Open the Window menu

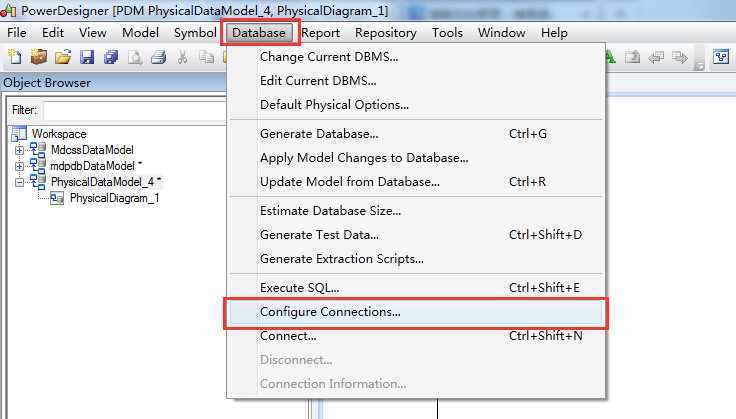pyautogui.click(x=502, y=33)
